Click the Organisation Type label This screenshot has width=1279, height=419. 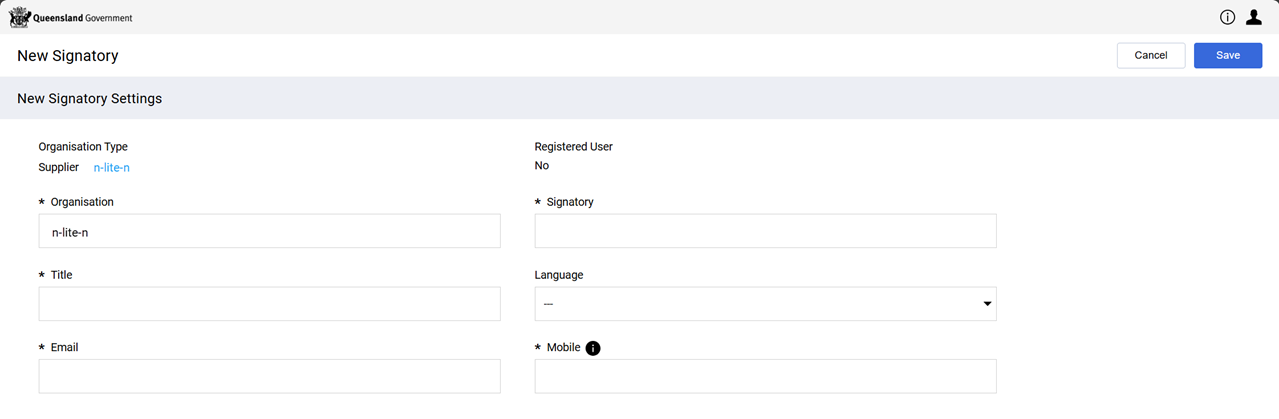click(x=83, y=147)
